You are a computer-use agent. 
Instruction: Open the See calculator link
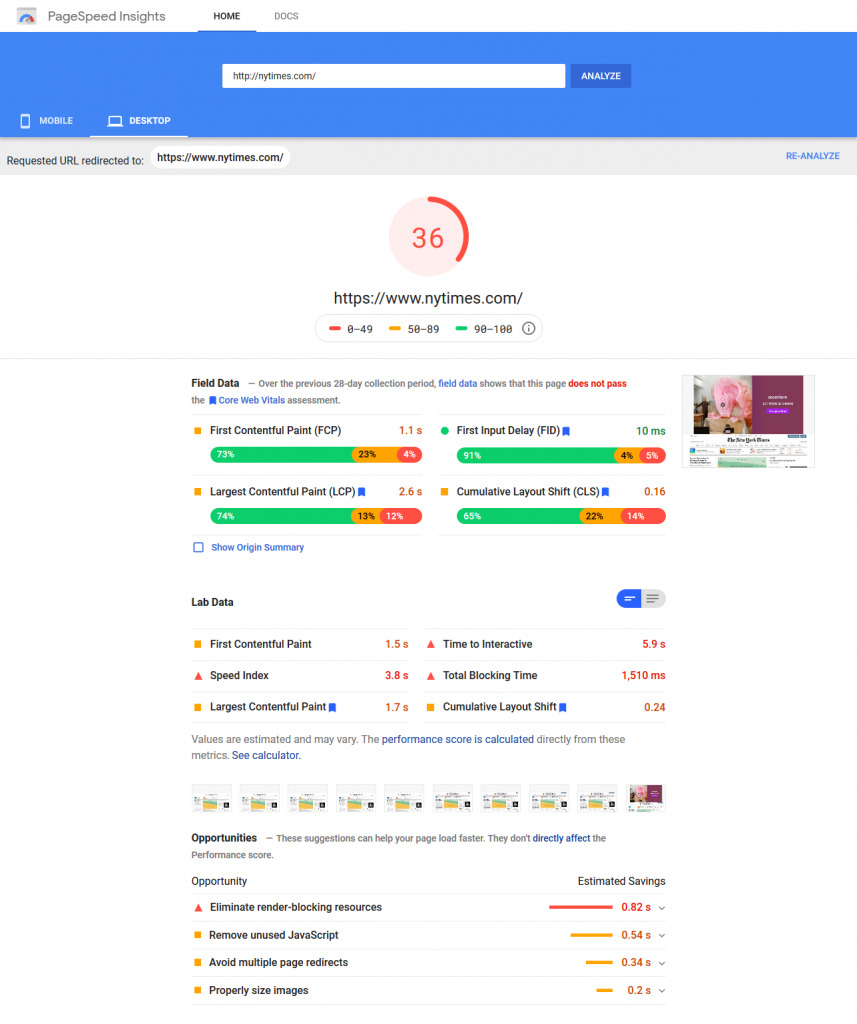tap(265, 756)
